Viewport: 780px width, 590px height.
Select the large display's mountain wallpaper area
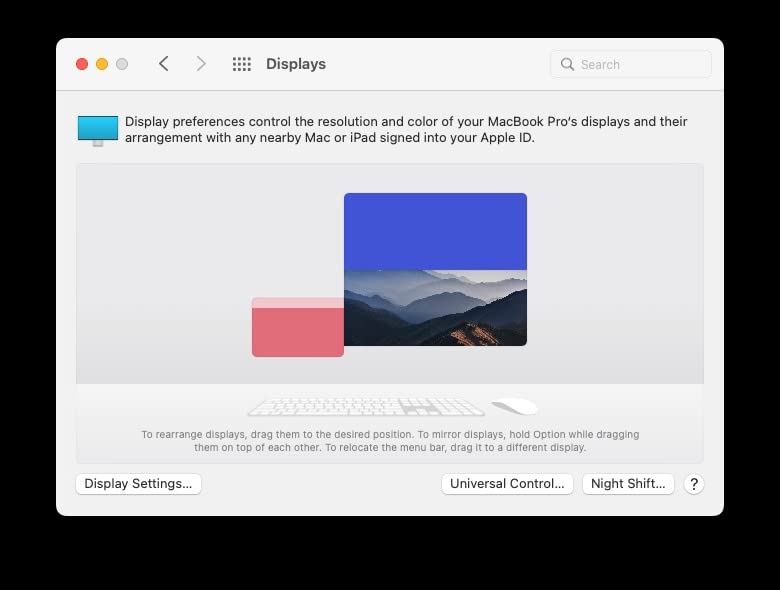[x=435, y=308]
